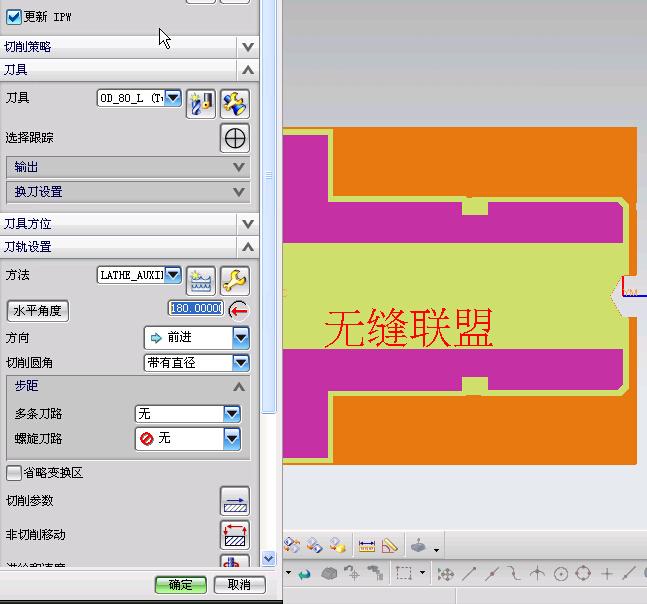This screenshot has width=647, height=604.
Task: Click the toolbar icon with yellow sphere
Action: 337,545
